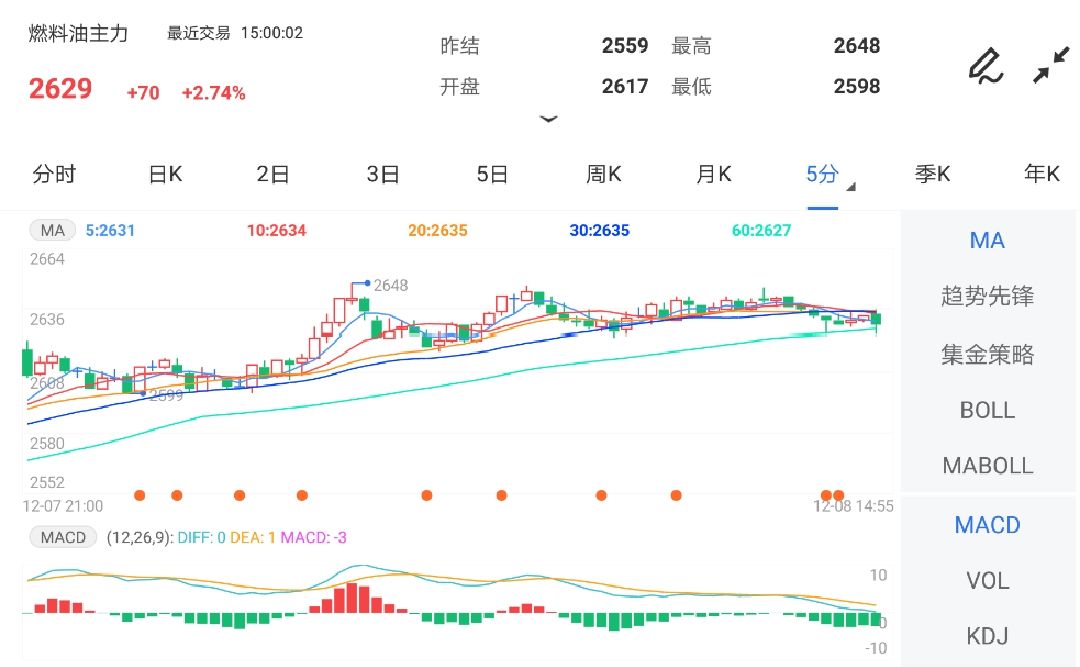
Task: Toggle the MACD sub-chart indicator
Action: coord(988,524)
